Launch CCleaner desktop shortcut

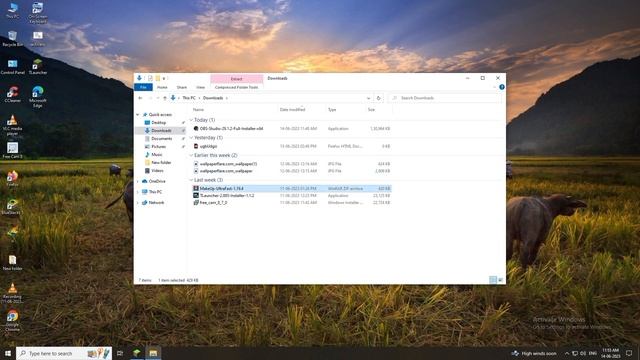pos(12,94)
